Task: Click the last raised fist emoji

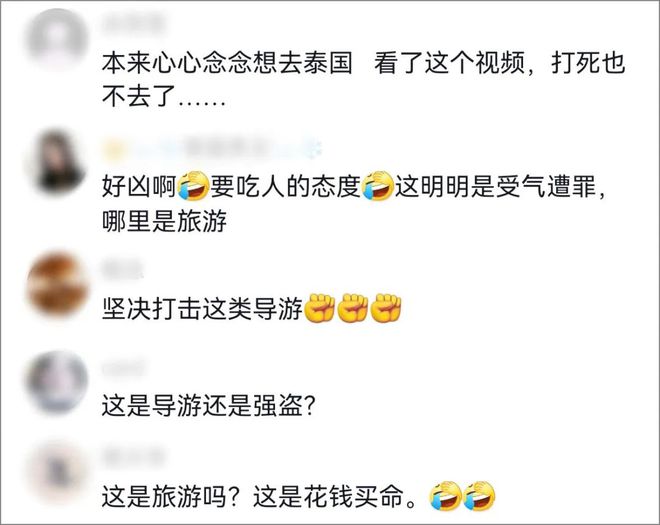Action: click(387, 309)
